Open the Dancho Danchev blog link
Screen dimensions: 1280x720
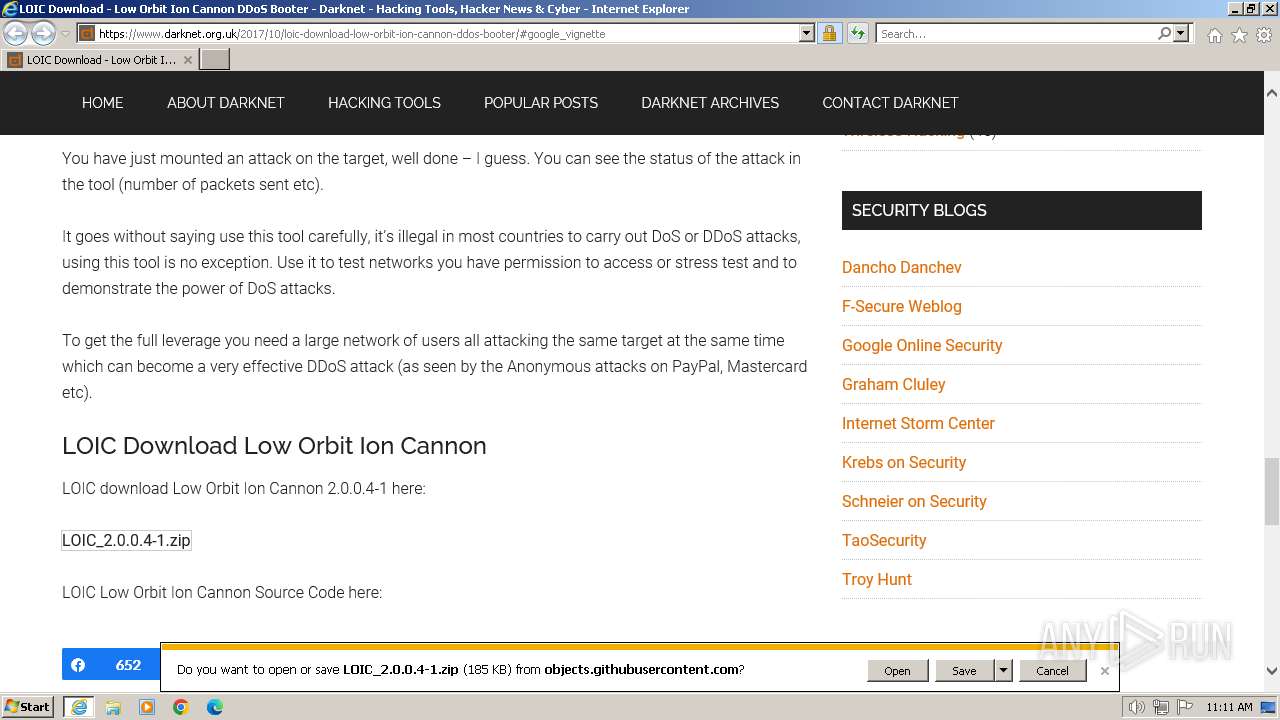click(902, 267)
